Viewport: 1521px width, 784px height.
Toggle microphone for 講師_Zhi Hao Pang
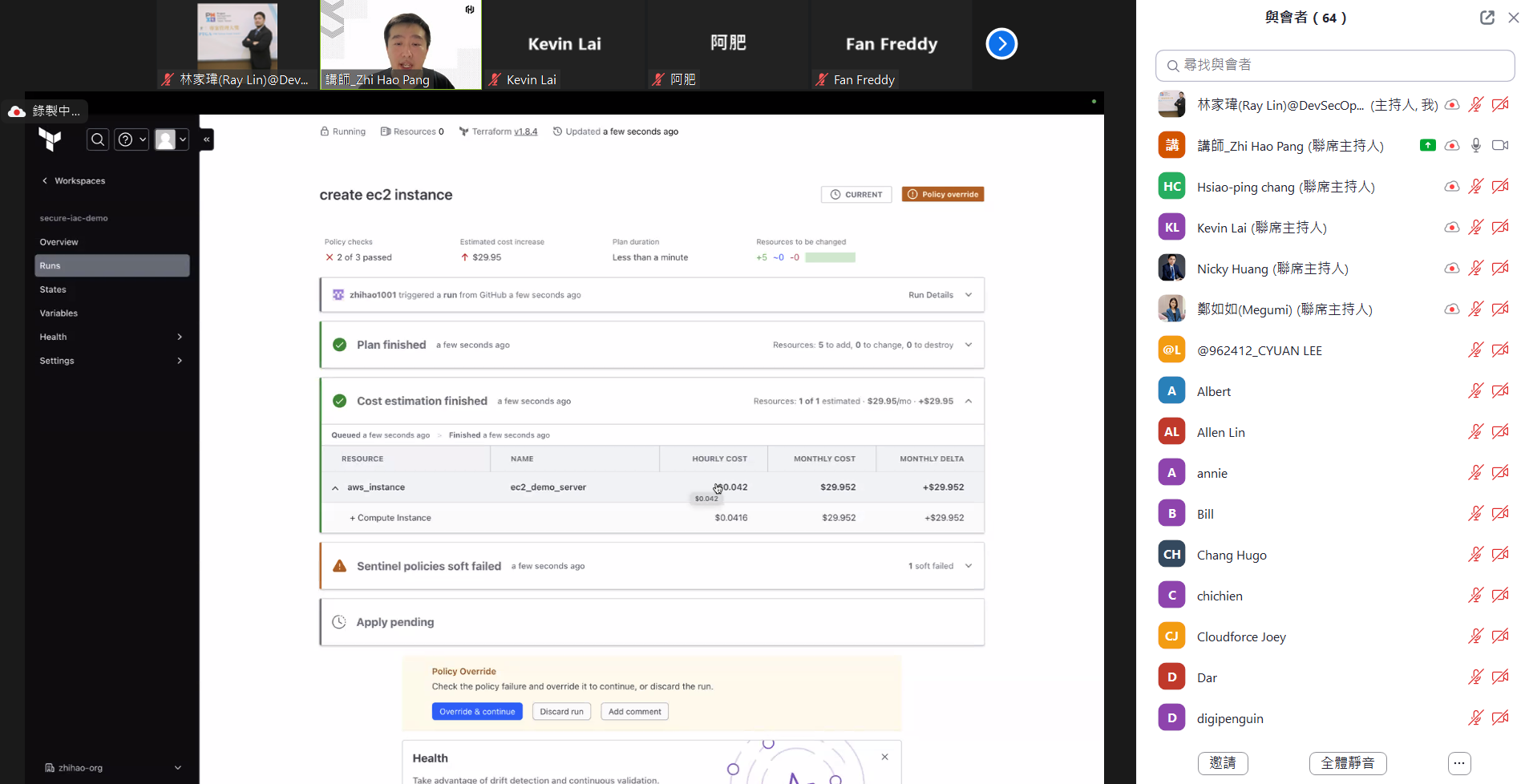pyautogui.click(x=1475, y=146)
